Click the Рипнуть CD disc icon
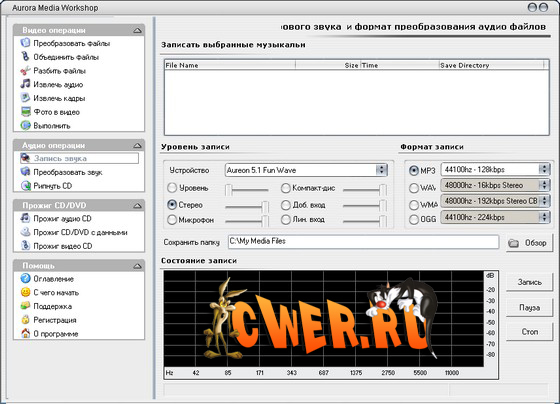 [x=25, y=186]
